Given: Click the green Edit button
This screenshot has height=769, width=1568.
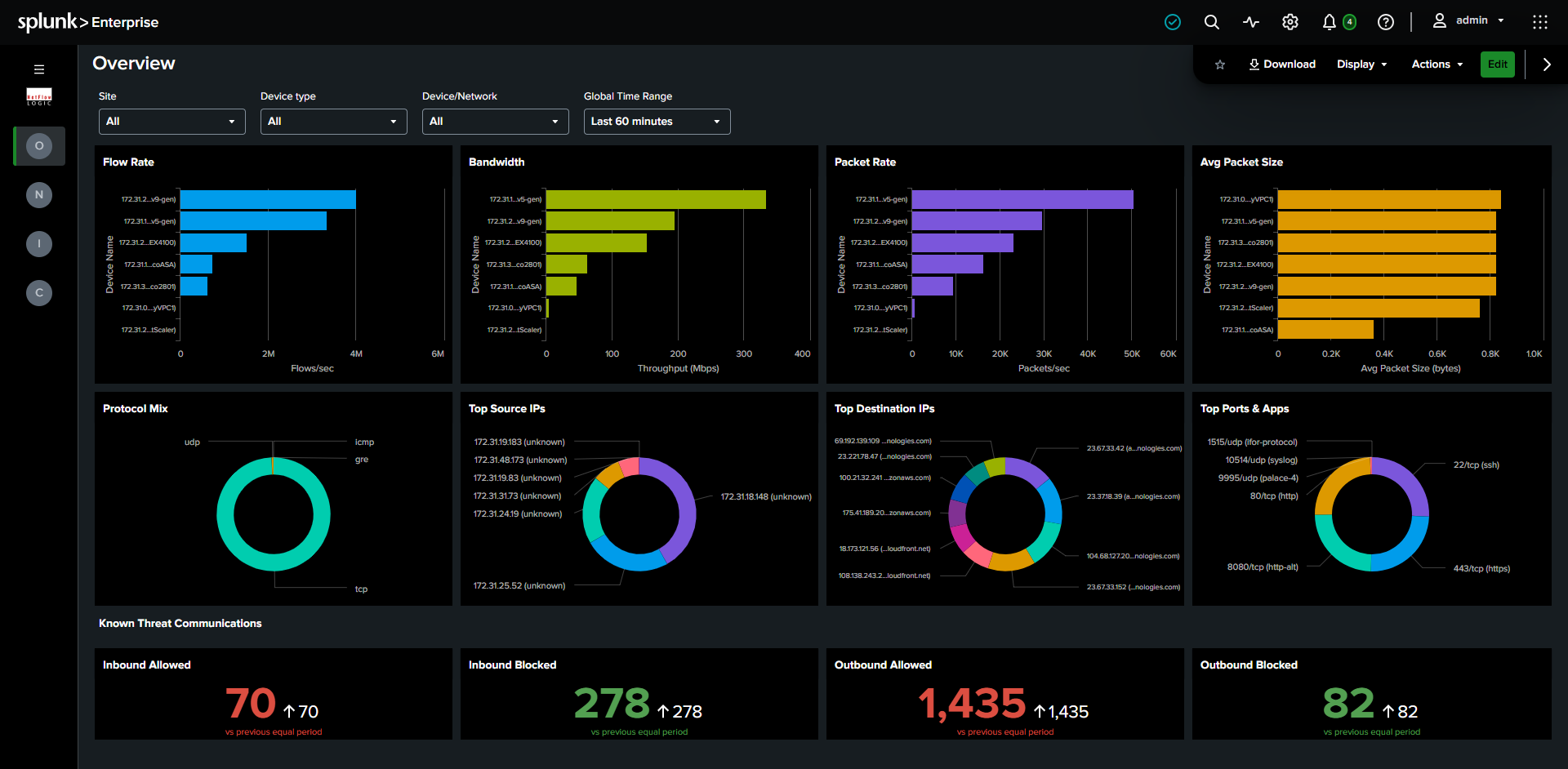Looking at the screenshot, I should coord(1498,64).
